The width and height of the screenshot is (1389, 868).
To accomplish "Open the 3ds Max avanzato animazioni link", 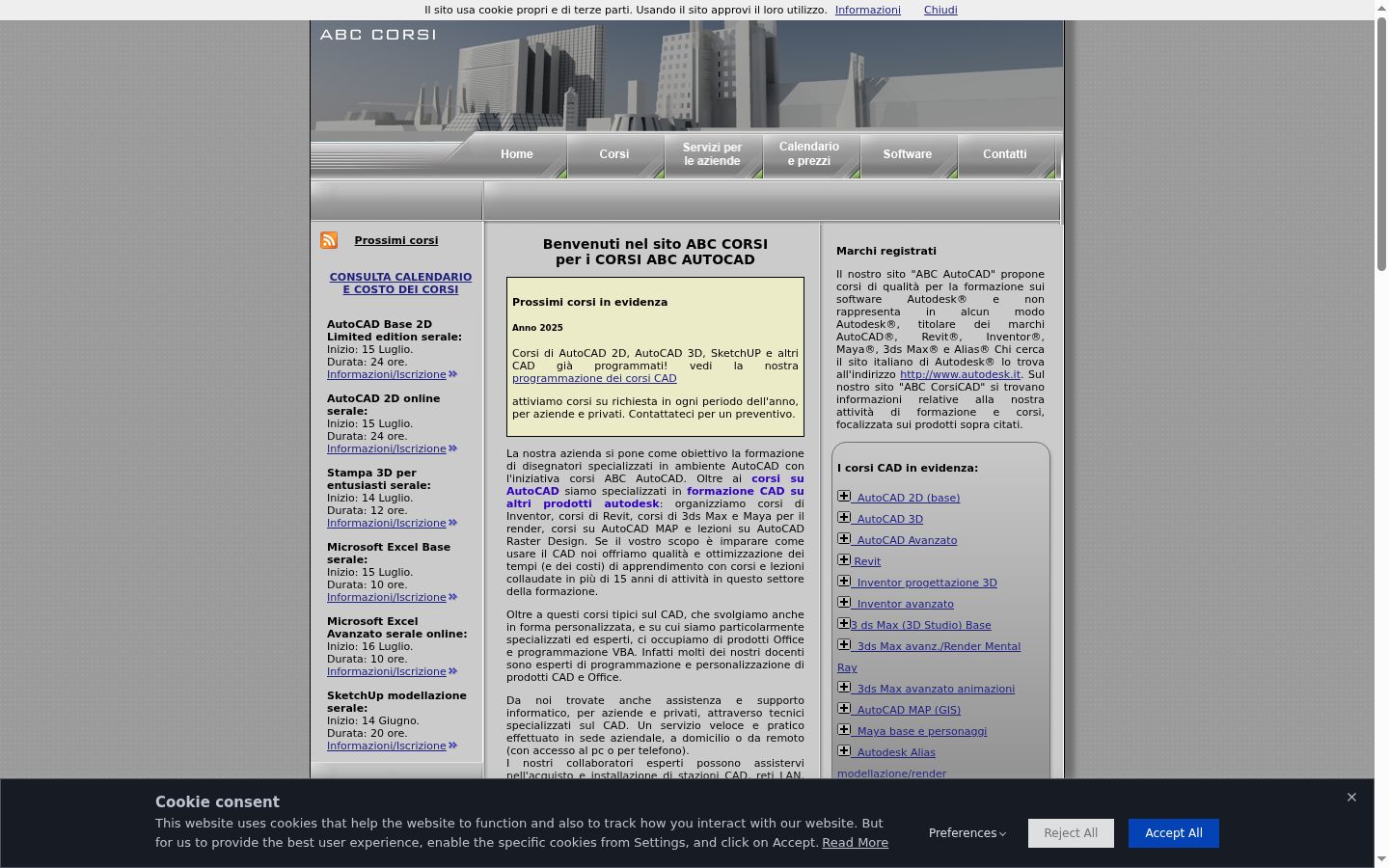I will click(936, 689).
